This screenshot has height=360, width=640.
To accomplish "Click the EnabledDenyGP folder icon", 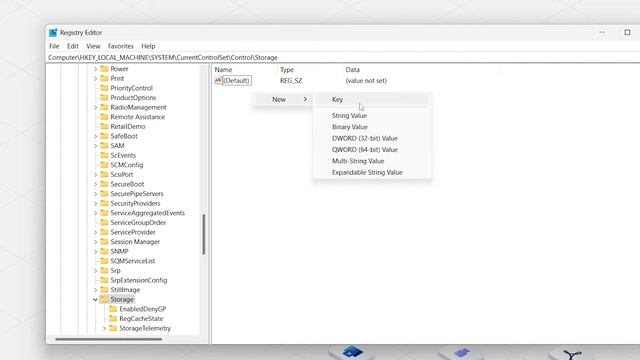I will (x=113, y=309).
